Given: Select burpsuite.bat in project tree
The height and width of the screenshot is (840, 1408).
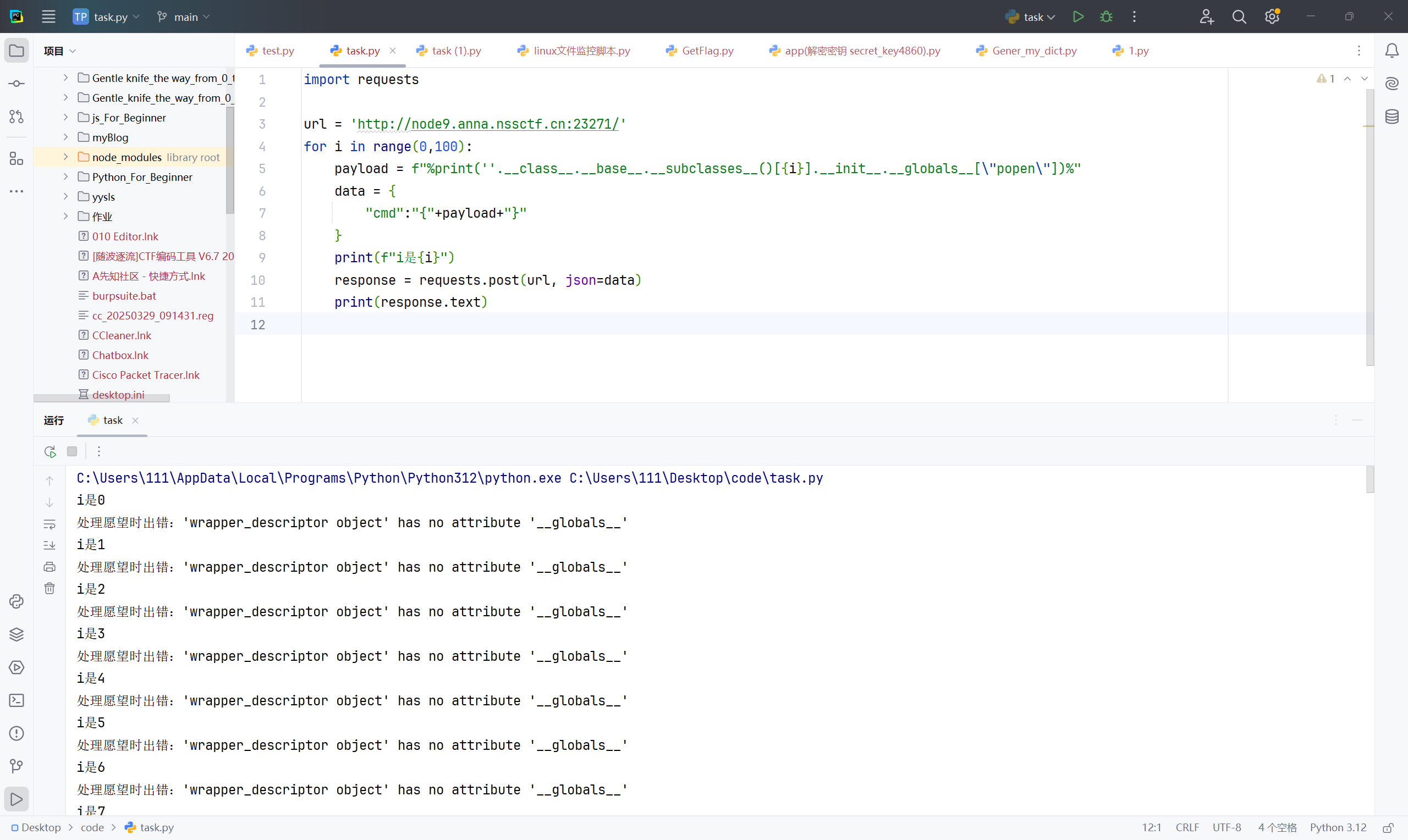Looking at the screenshot, I should (x=124, y=295).
